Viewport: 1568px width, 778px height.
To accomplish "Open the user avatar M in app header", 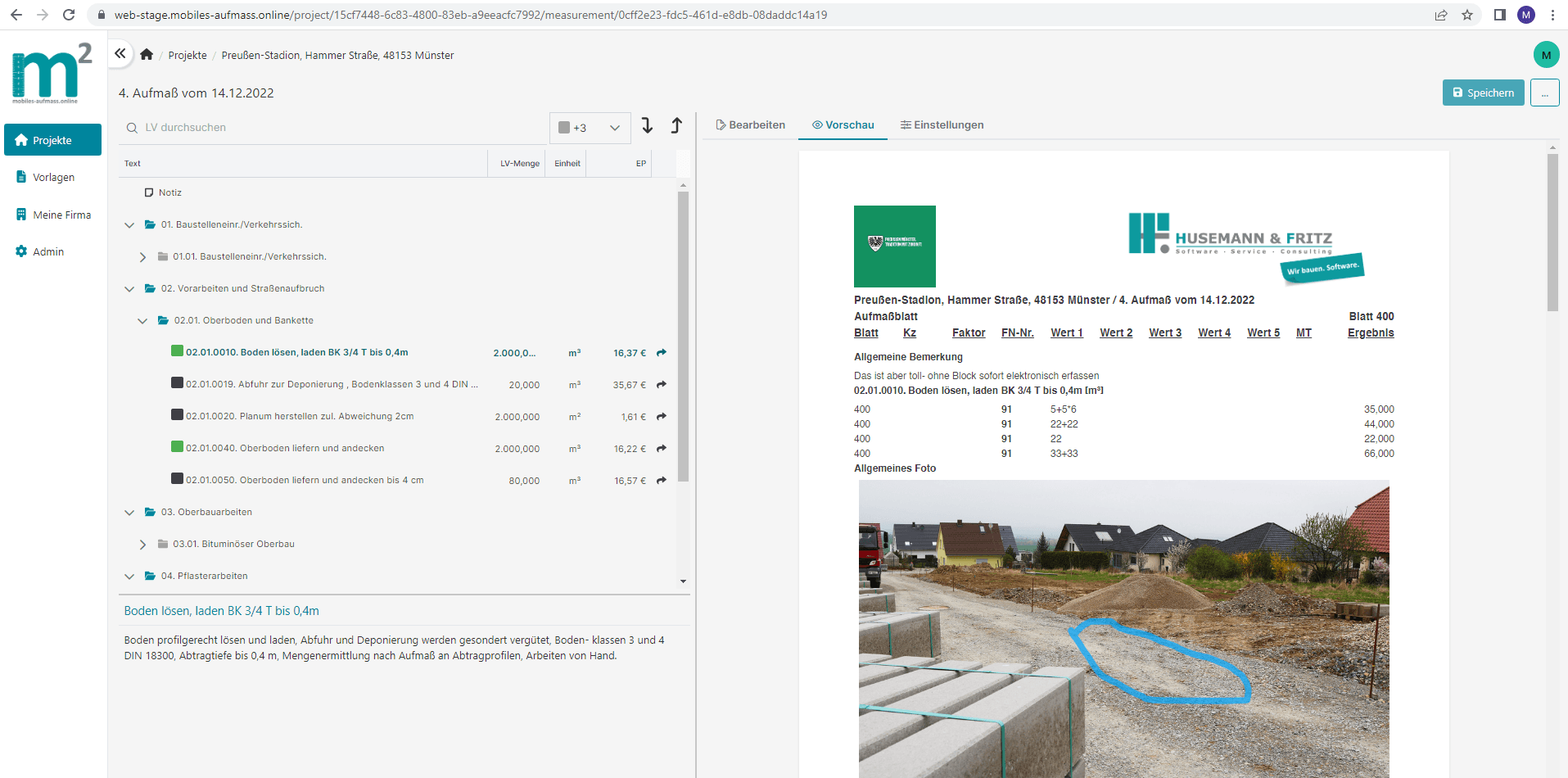I will pyautogui.click(x=1546, y=55).
